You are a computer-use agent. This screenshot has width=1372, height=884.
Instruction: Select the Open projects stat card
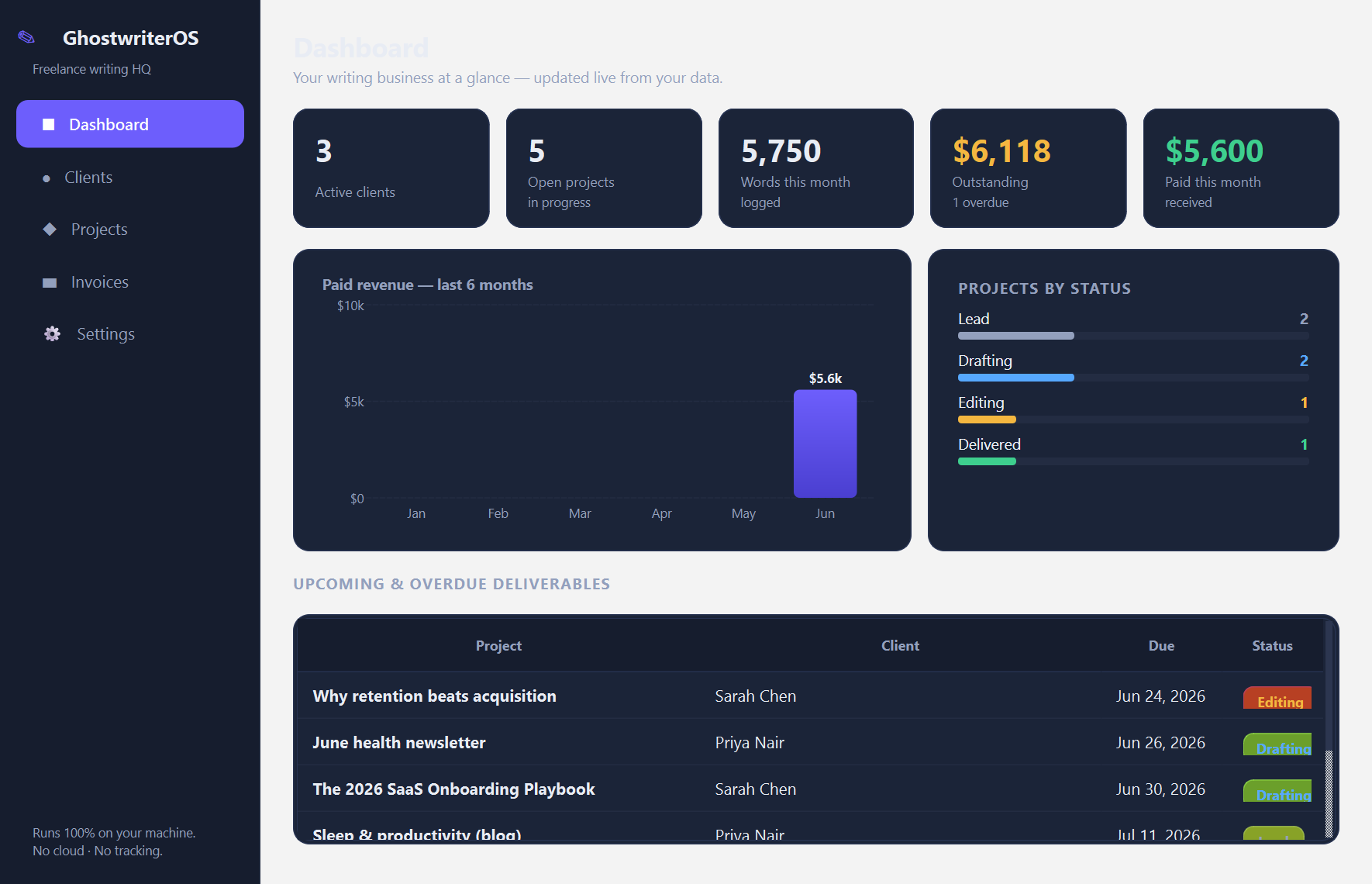[x=604, y=168]
